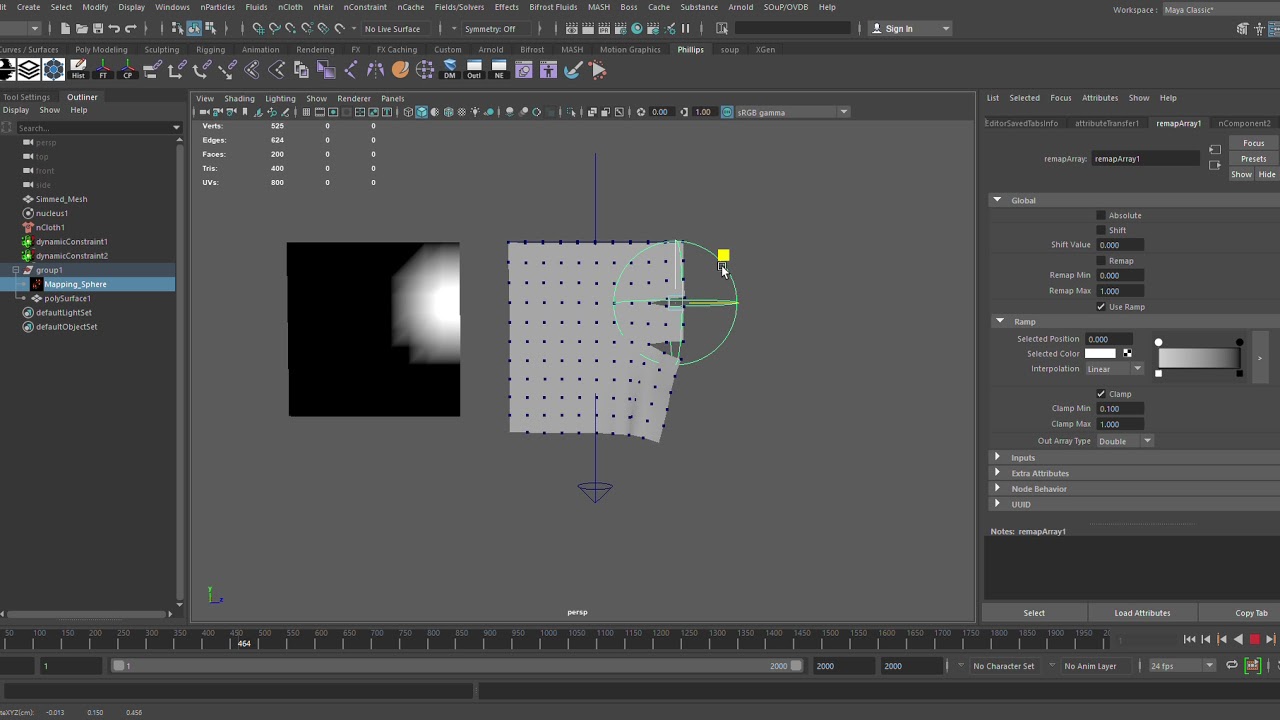Click the hexagon mesh shelf icon

click(54, 70)
